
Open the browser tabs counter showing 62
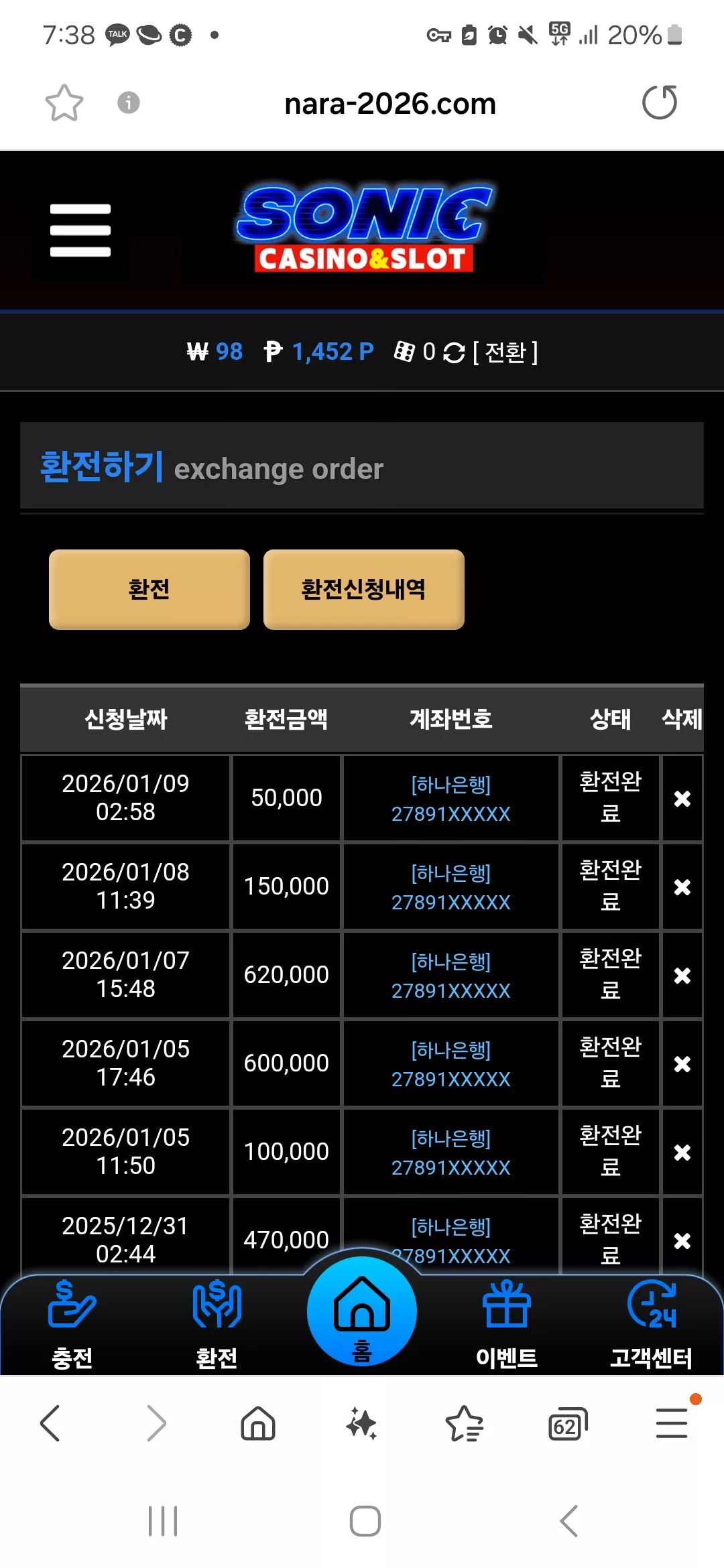coord(568,1424)
